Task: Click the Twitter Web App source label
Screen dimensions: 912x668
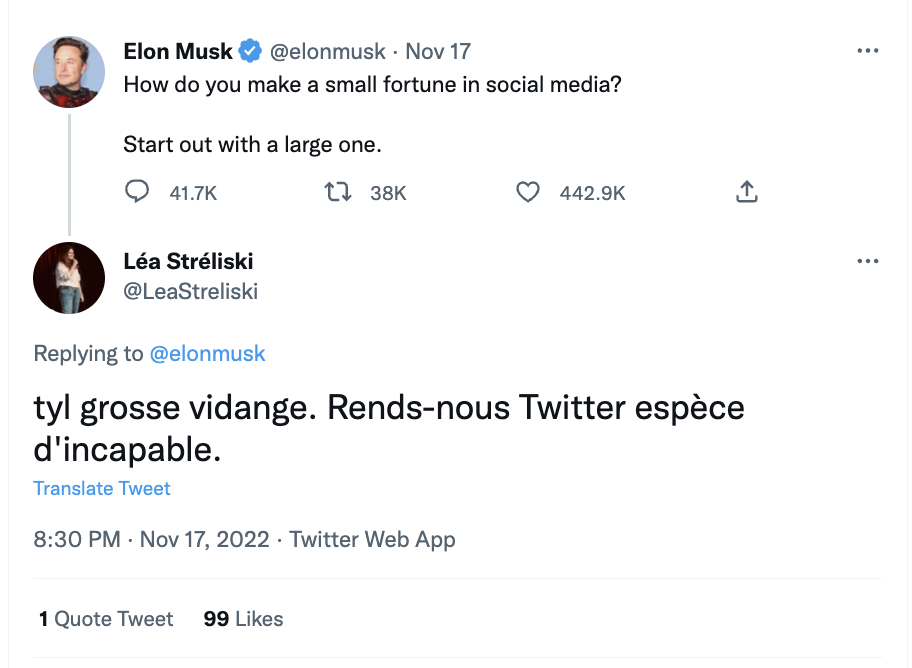Action: 372,539
